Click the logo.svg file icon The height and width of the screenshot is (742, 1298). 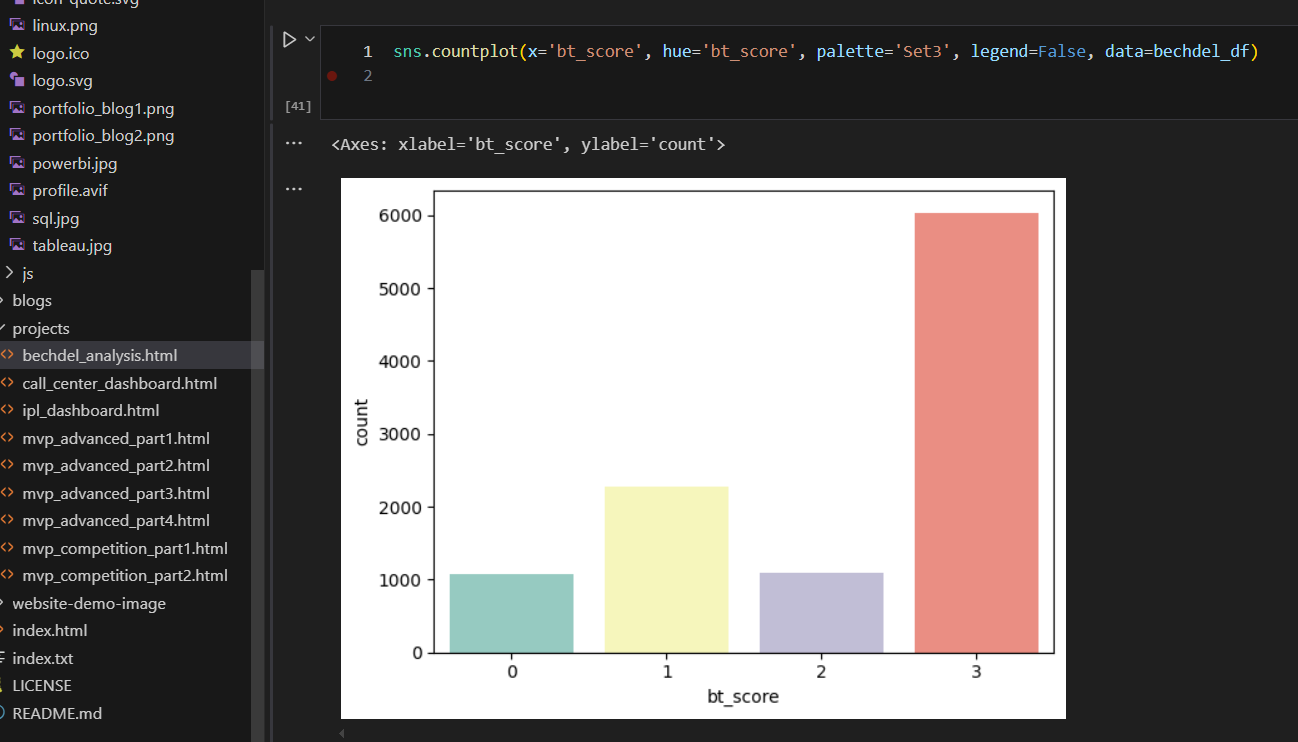tap(17, 80)
